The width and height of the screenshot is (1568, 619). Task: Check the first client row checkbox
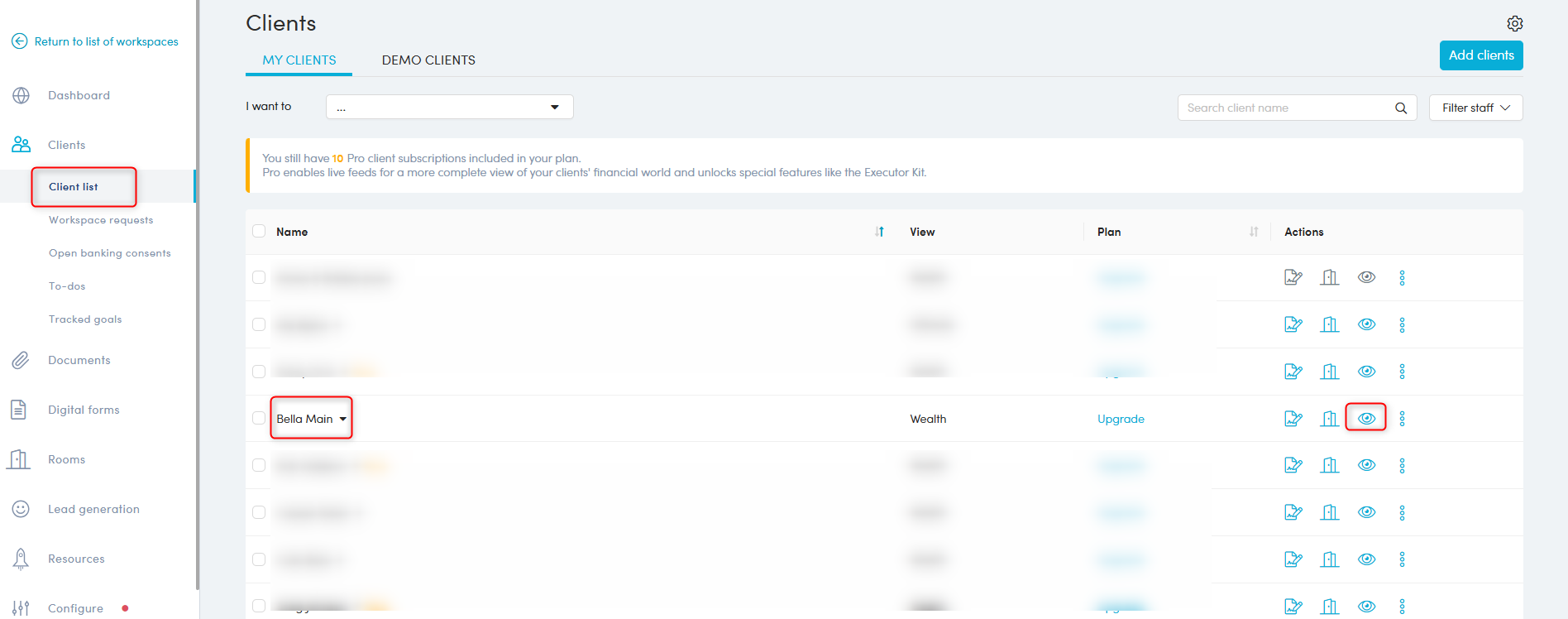pyautogui.click(x=259, y=277)
